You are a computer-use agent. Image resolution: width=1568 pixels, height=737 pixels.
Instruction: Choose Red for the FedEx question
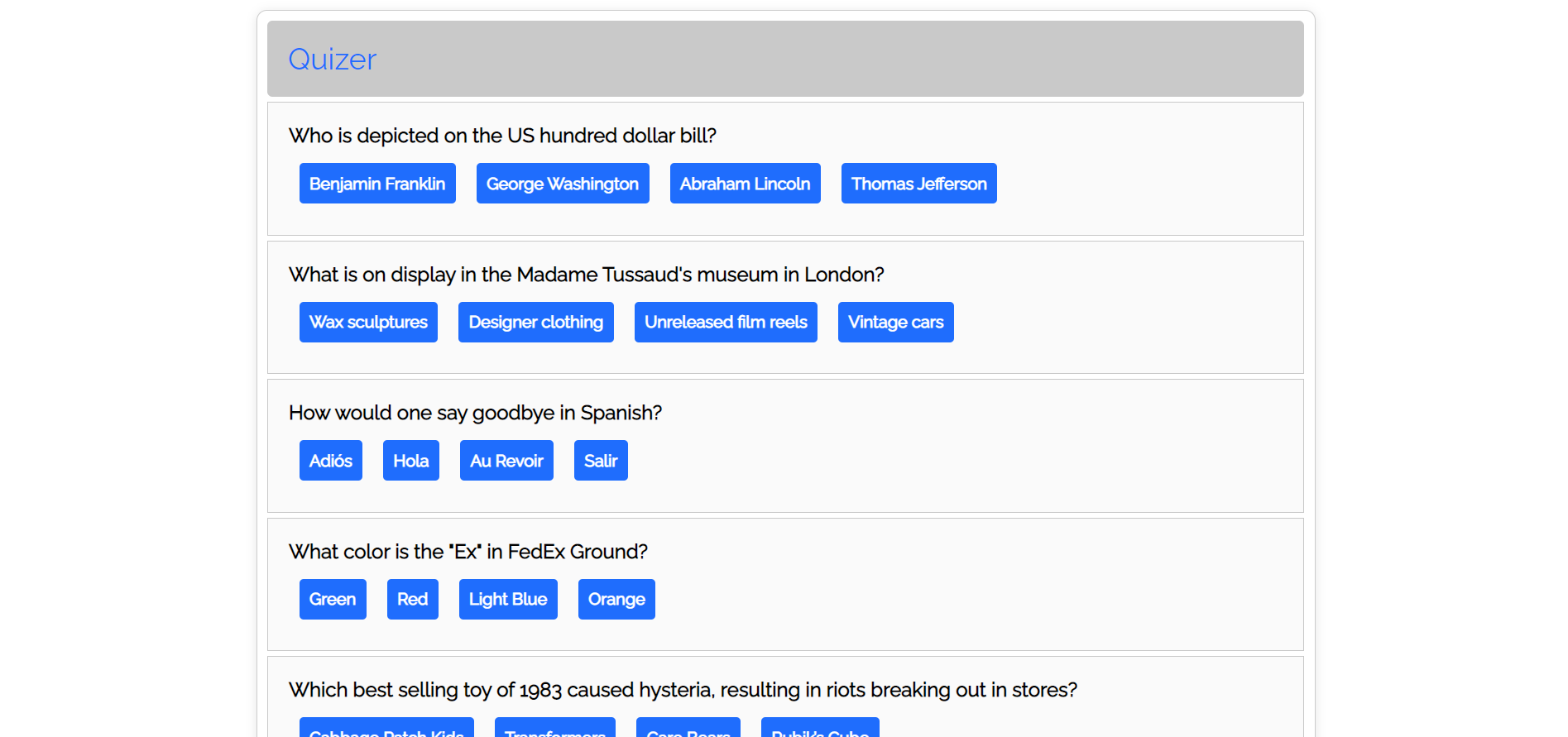click(x=413, y=600)
